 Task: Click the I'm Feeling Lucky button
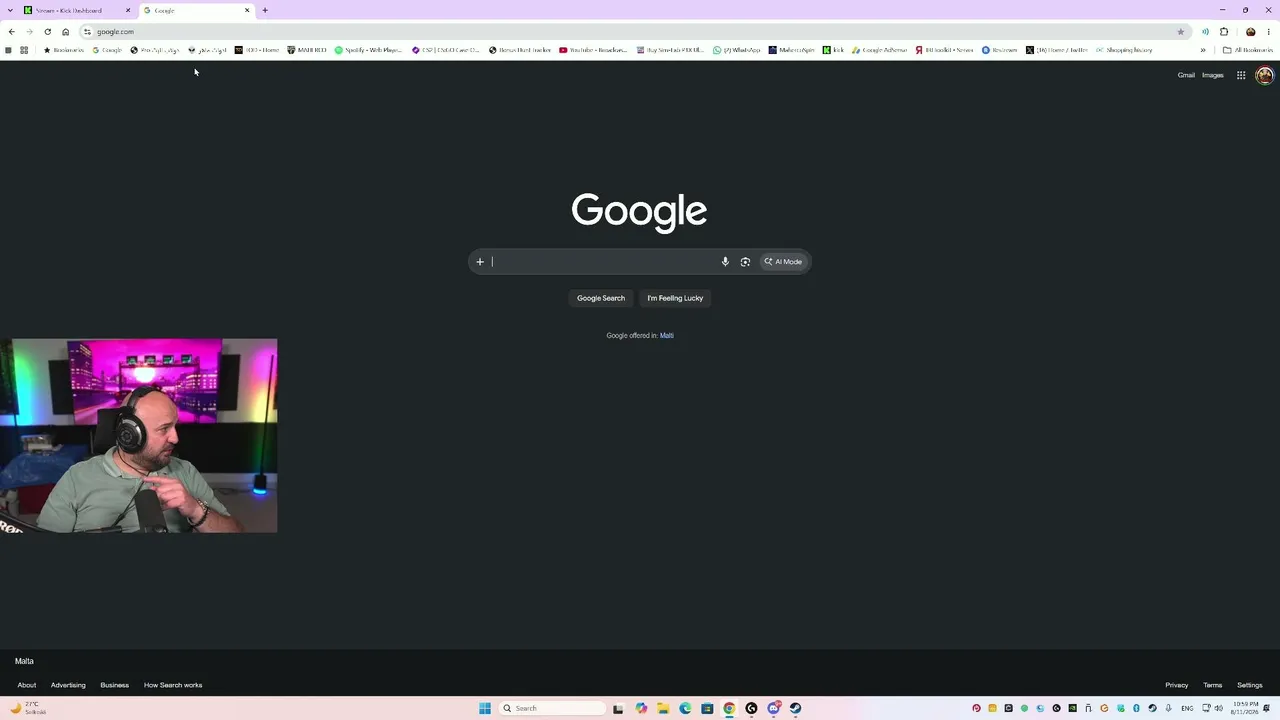point(675,298)
